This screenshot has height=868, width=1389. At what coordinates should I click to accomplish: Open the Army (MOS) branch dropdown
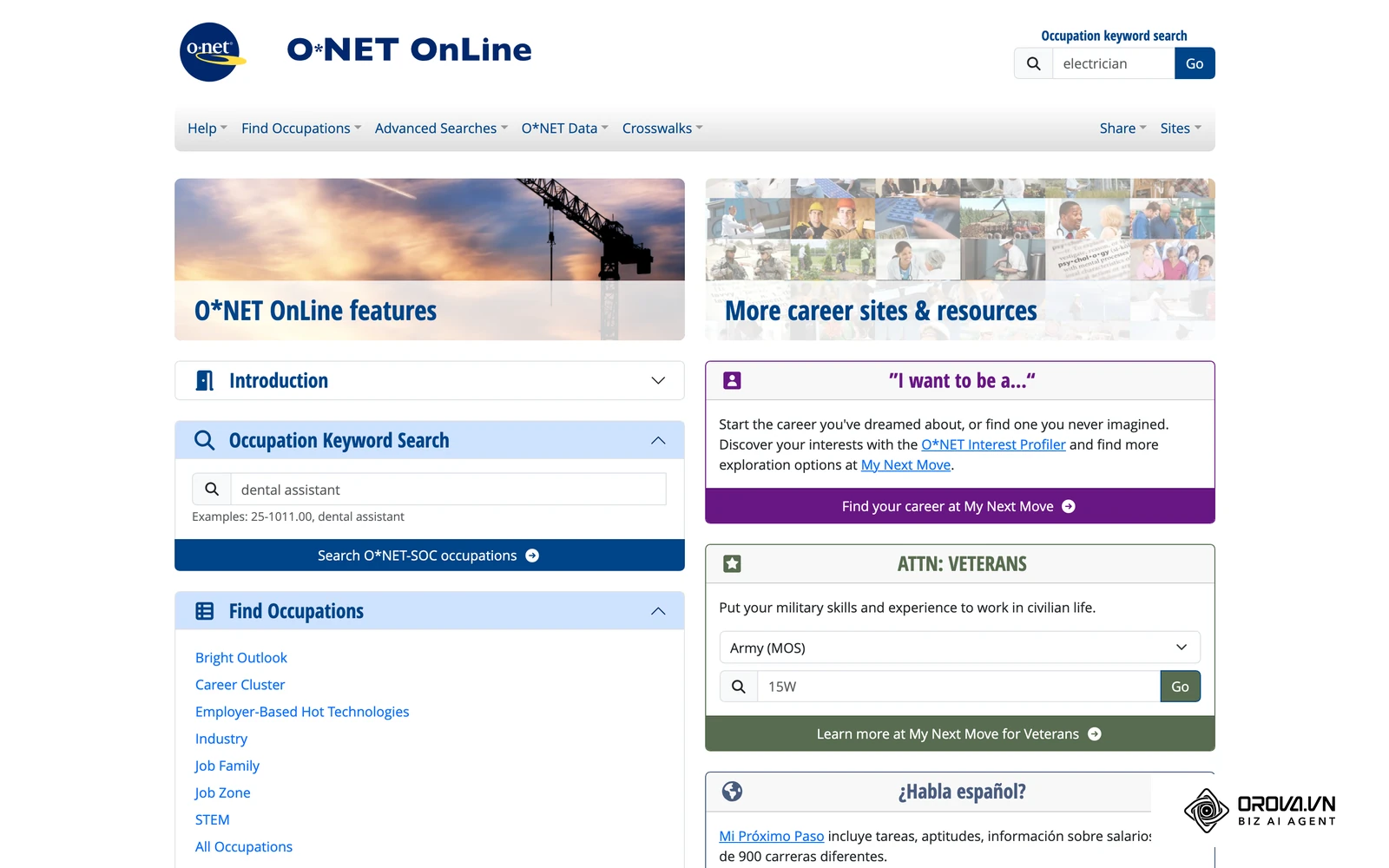click(x=960, y=648)
